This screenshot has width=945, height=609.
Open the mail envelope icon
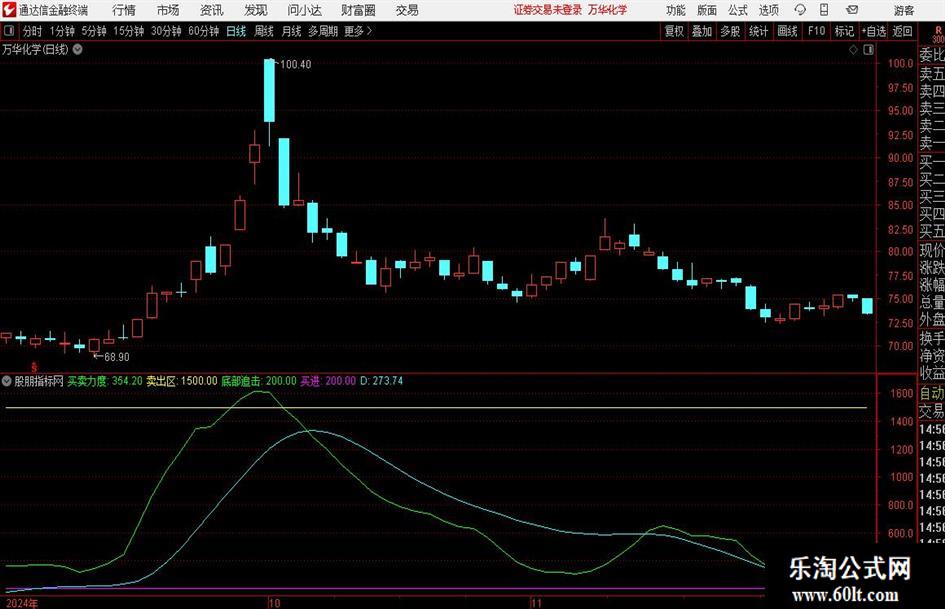852,10
